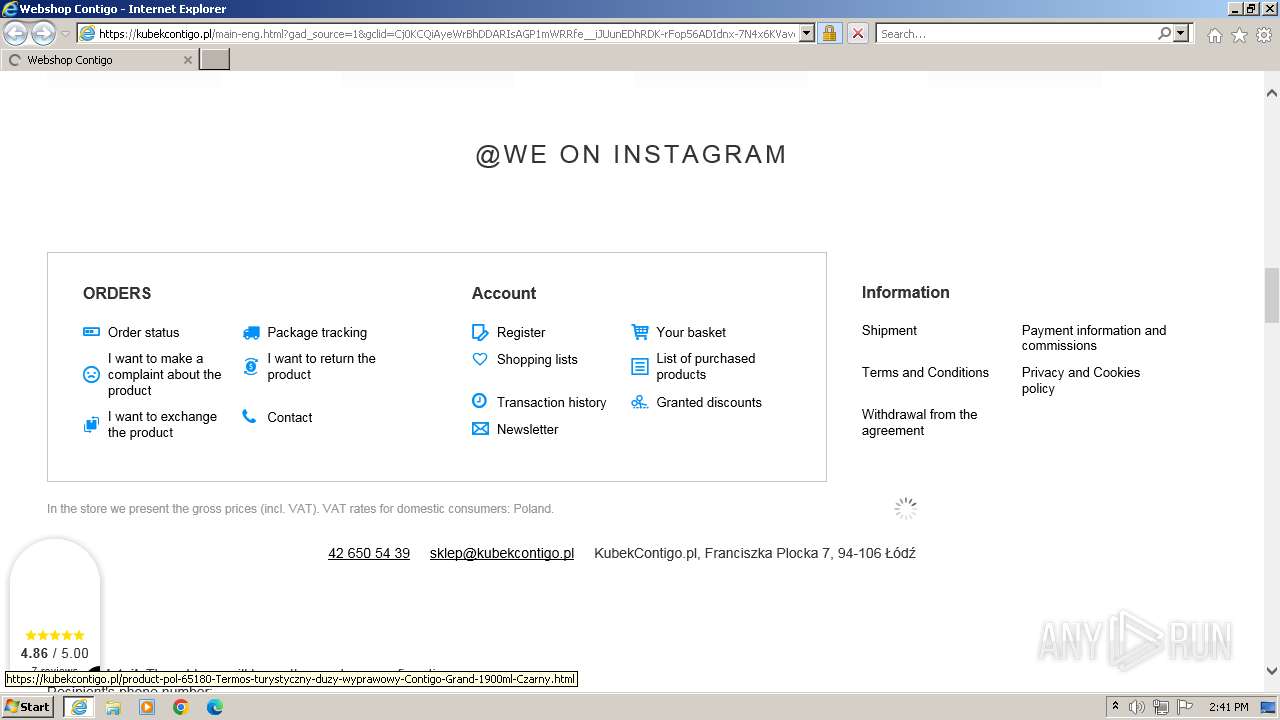Screen dimensions: 1280x720
Task: Click the Package tracking truck icon
Action: coord(250,332)
